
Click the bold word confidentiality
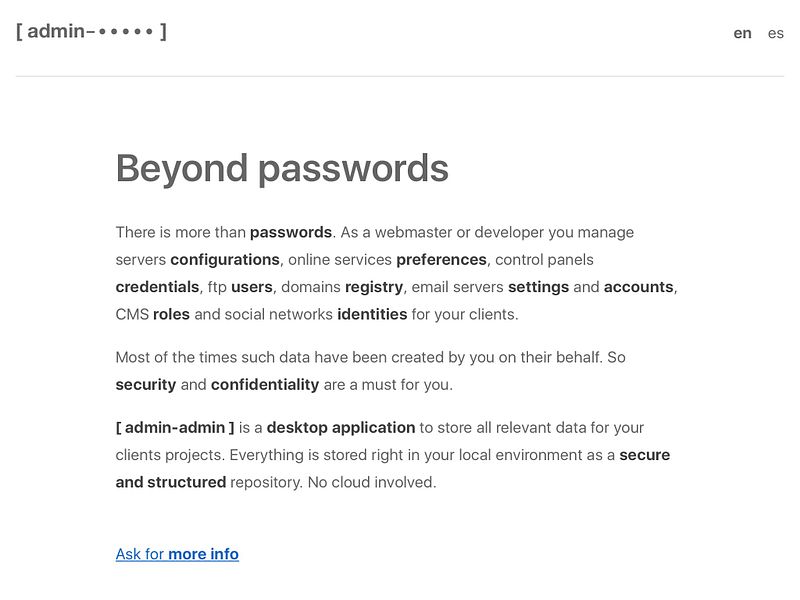click(x=265, y=384)
